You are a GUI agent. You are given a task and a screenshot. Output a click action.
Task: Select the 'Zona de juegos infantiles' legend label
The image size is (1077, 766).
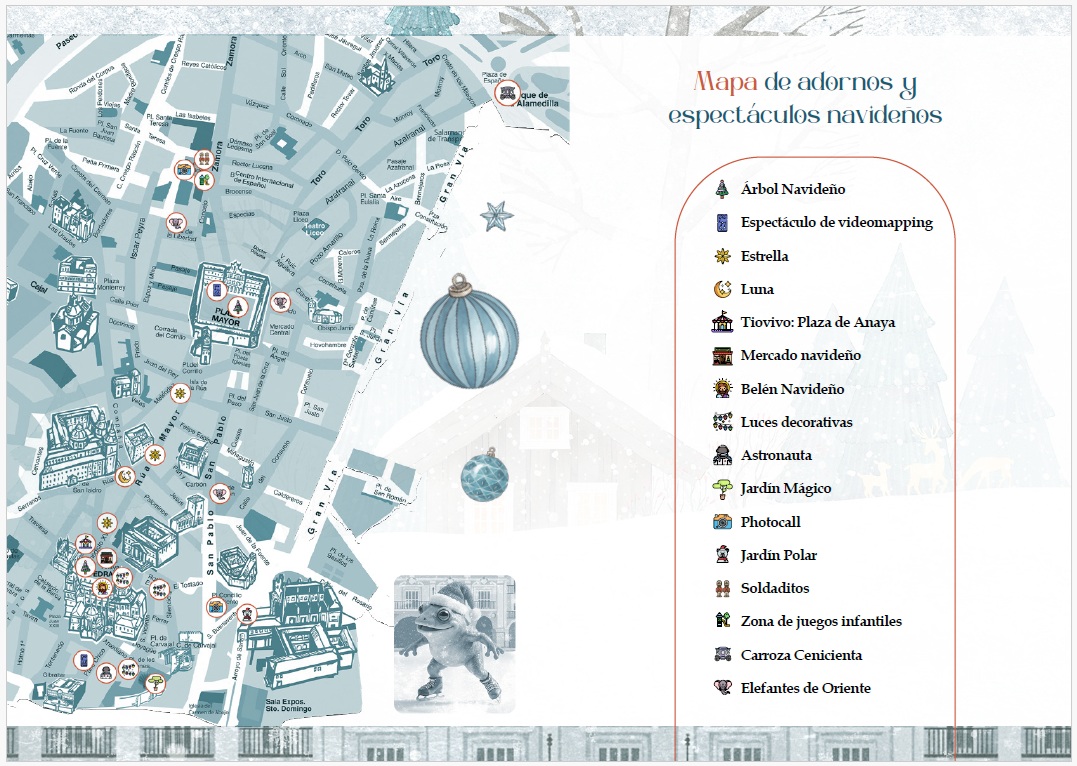821,621
